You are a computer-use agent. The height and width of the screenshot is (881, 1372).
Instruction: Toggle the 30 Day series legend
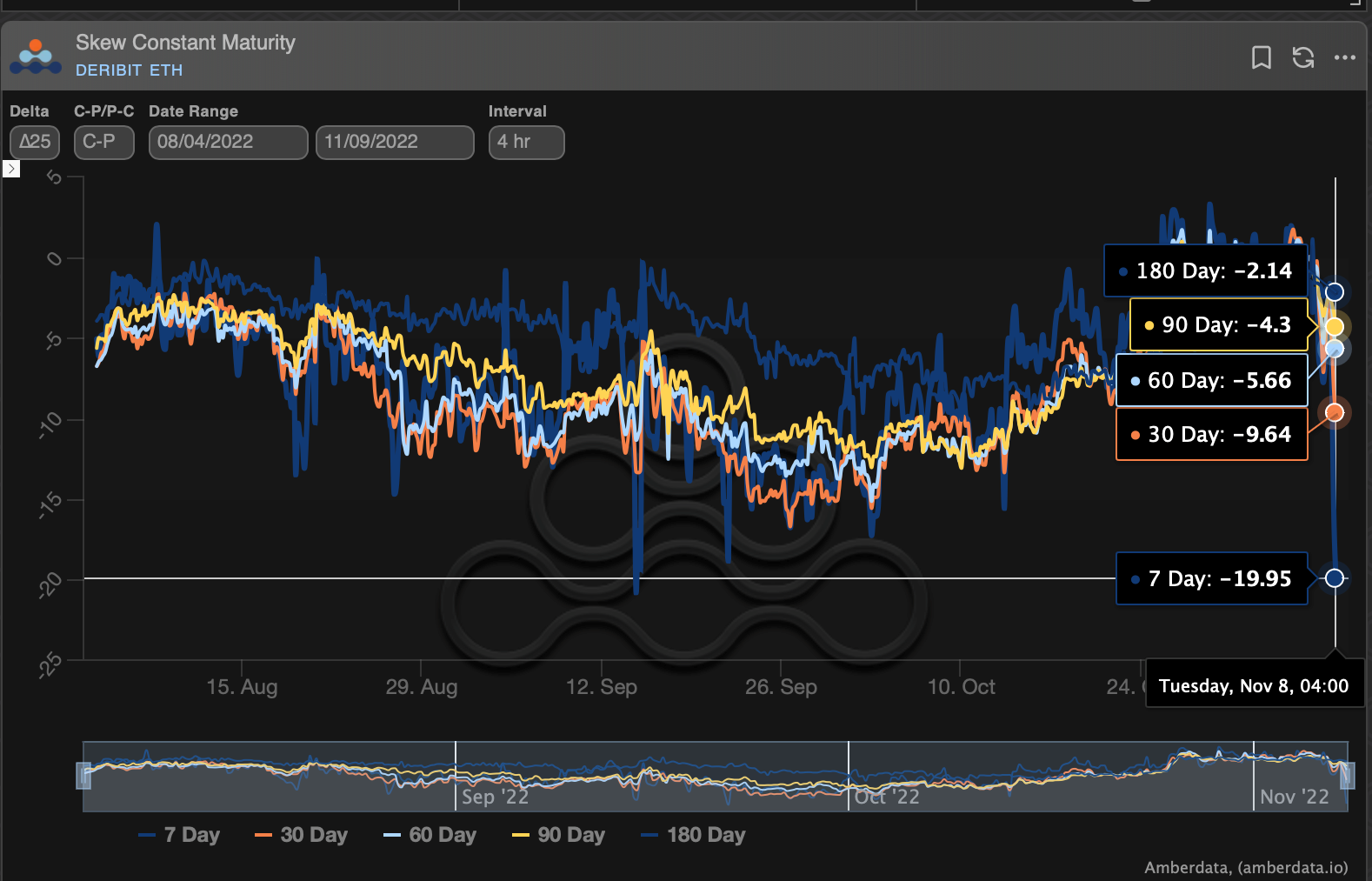(x=301, y=835)
